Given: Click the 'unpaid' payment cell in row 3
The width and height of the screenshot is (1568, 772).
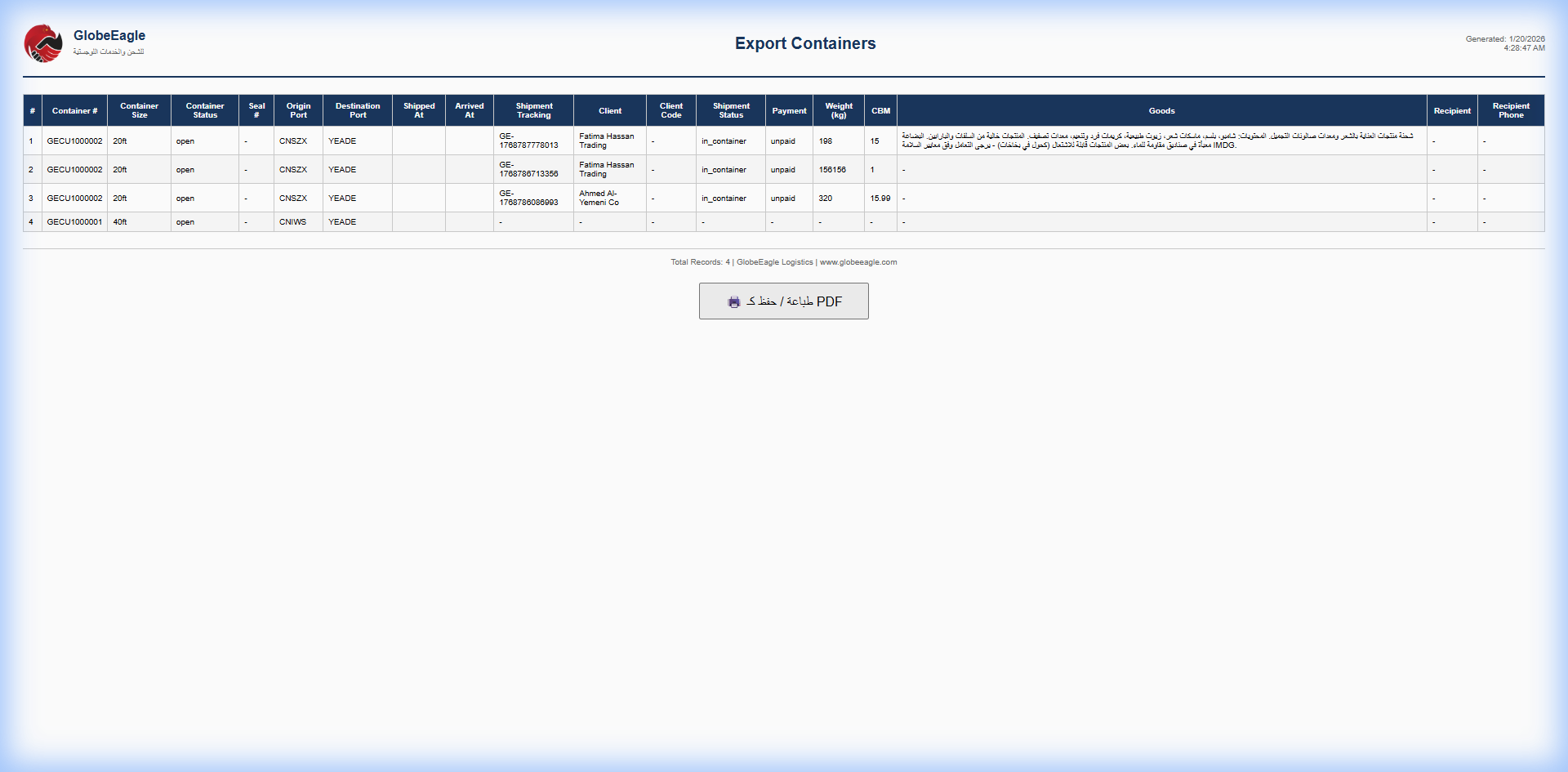Looking at the screenshot, I should coord(783,198).
